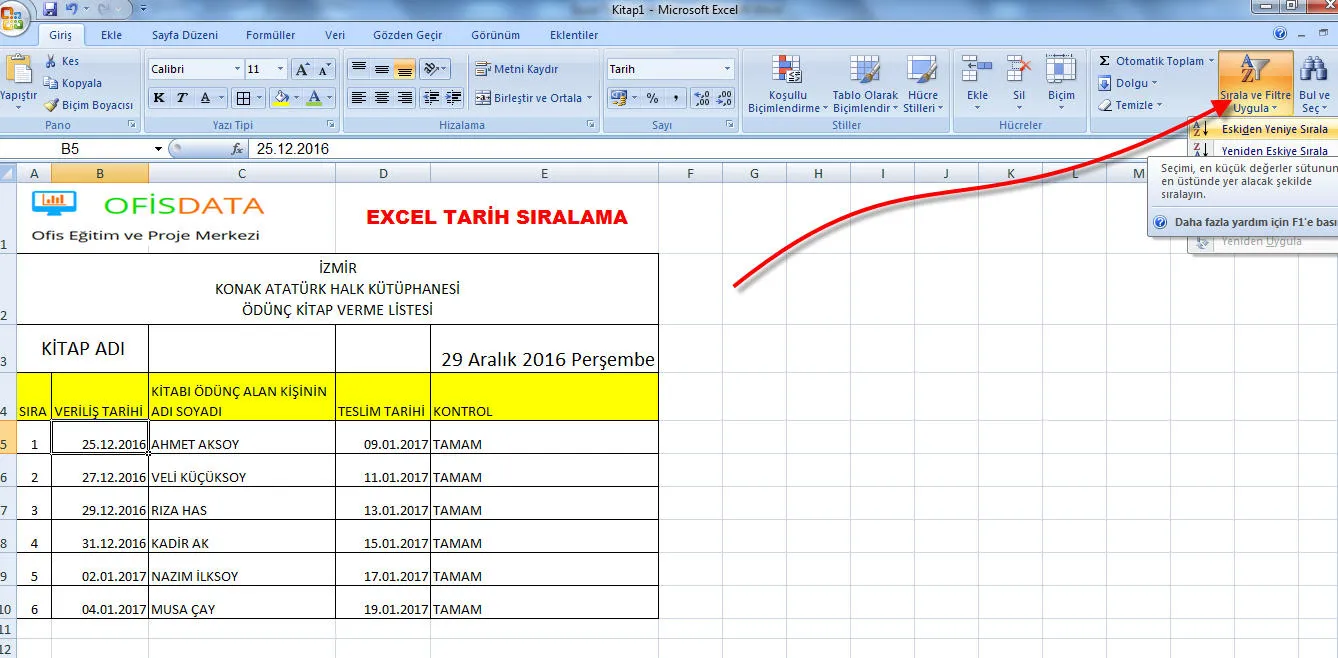Toggle italic (T) formatting

pos(182,98)
